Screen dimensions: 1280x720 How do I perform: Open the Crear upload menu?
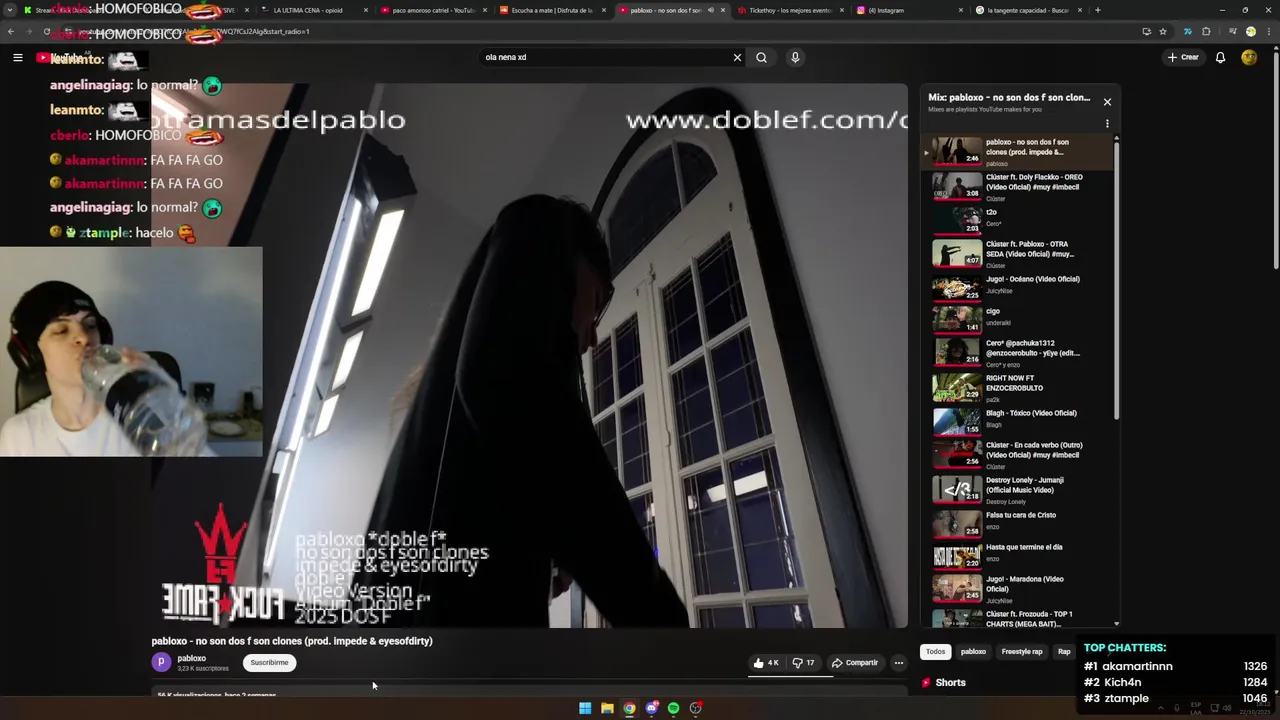(1183, 57)
